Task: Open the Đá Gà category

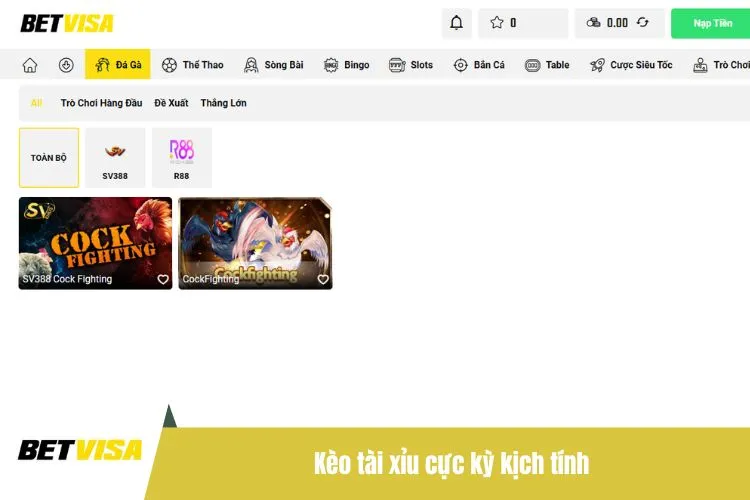Action: coord(118,64)
